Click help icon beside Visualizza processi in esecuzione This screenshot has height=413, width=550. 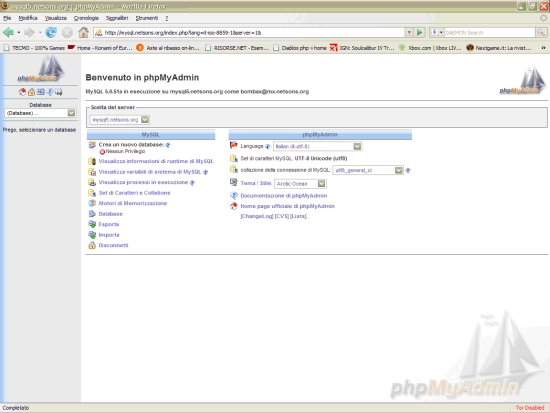click(x=192, y=183)
